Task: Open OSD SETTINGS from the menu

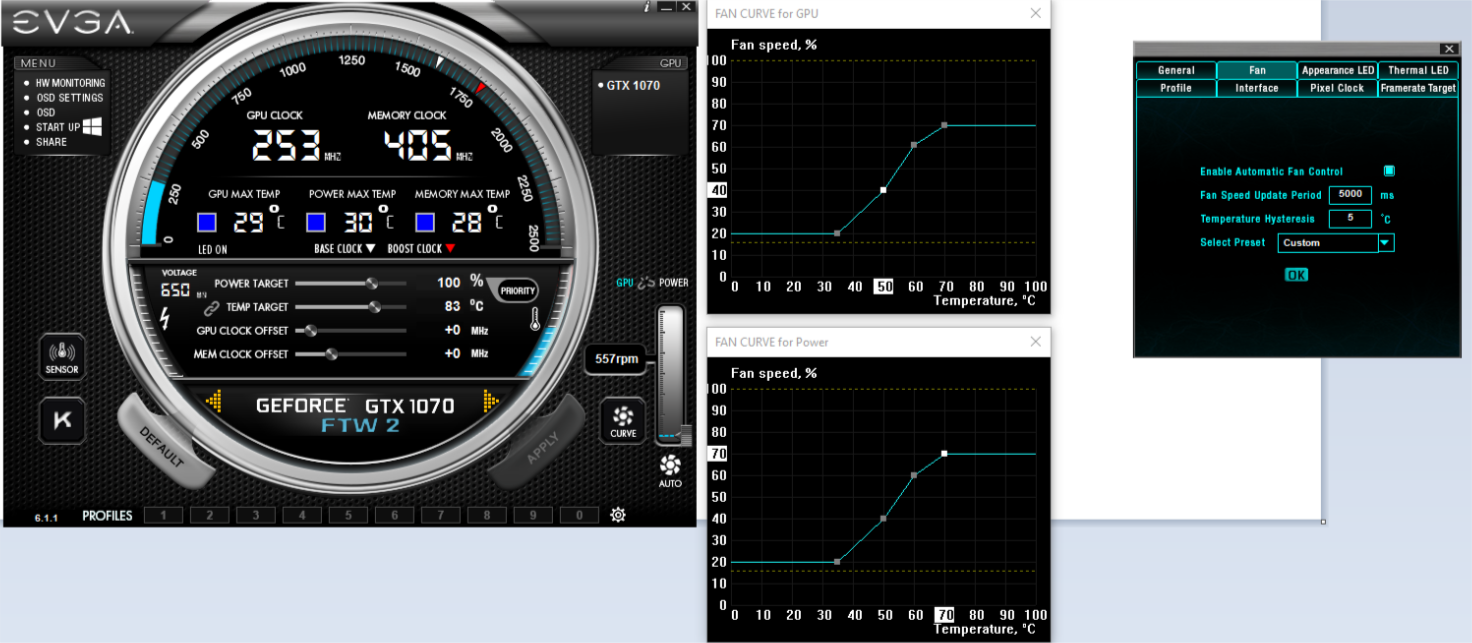Action: [x=69, y=98]
